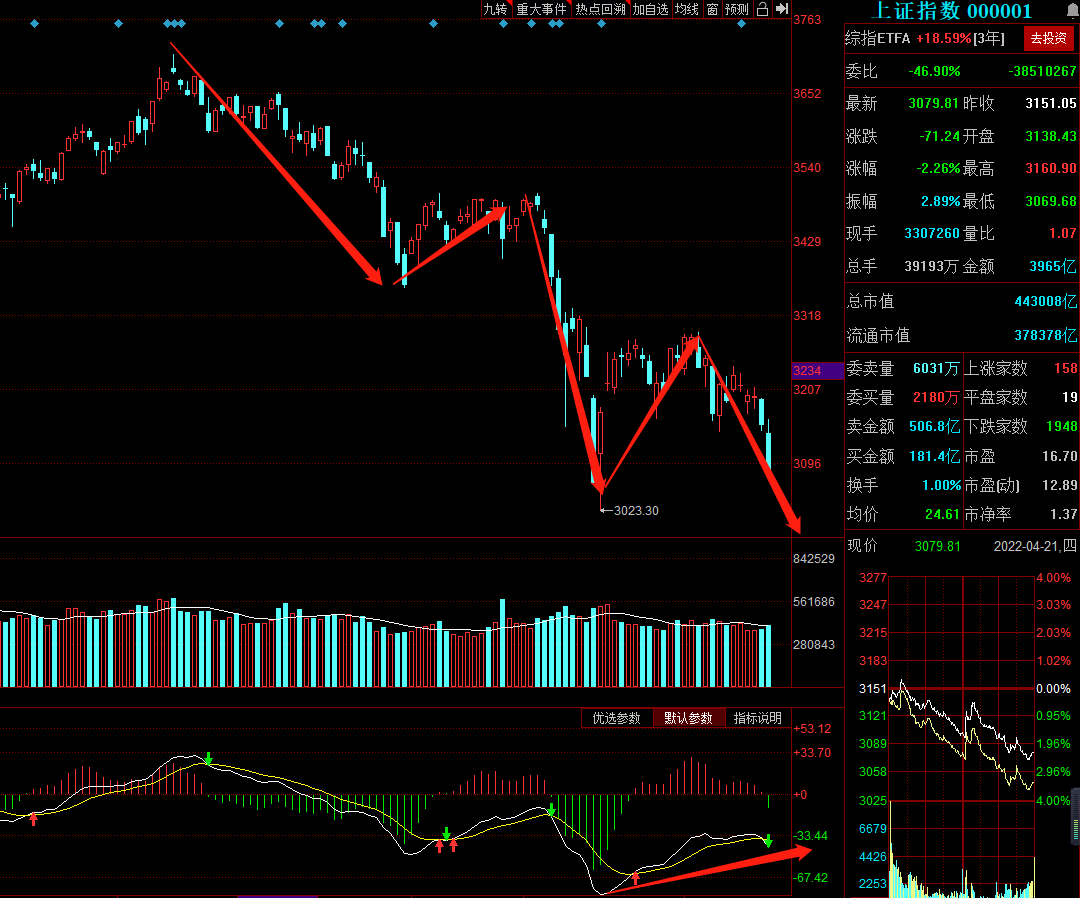Click the date 2022-04-21,四
1080x898 pixels.
click(x=1035, y=546)
